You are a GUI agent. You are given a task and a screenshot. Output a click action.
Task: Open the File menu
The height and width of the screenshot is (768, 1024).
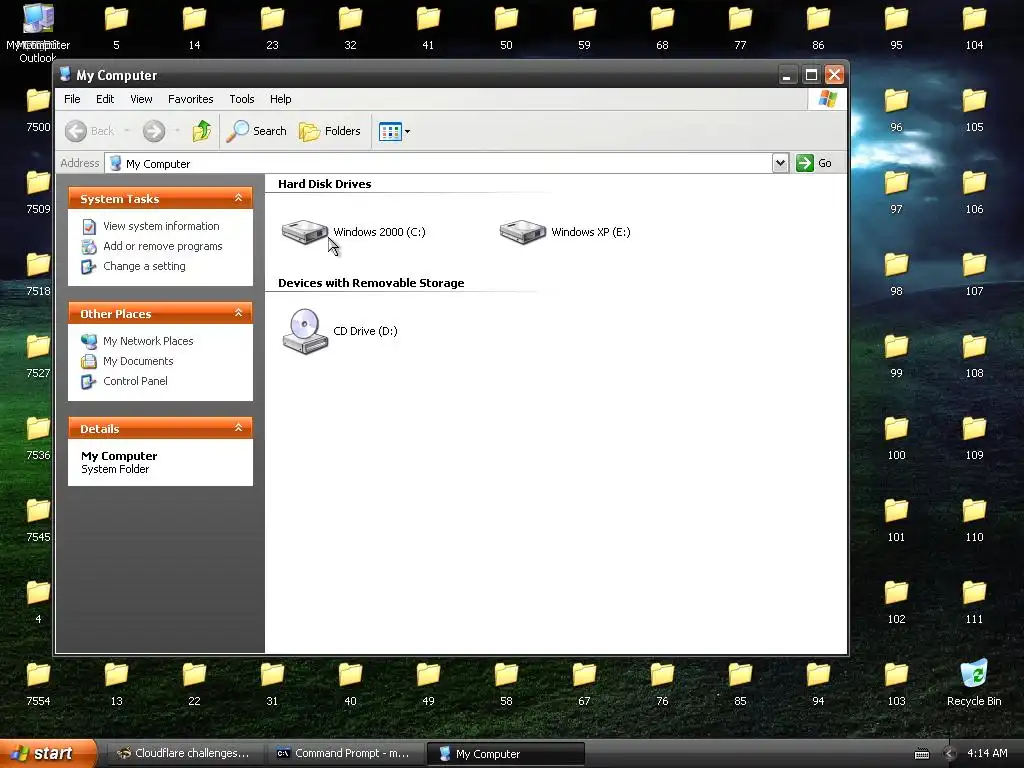tap(72, 99)
